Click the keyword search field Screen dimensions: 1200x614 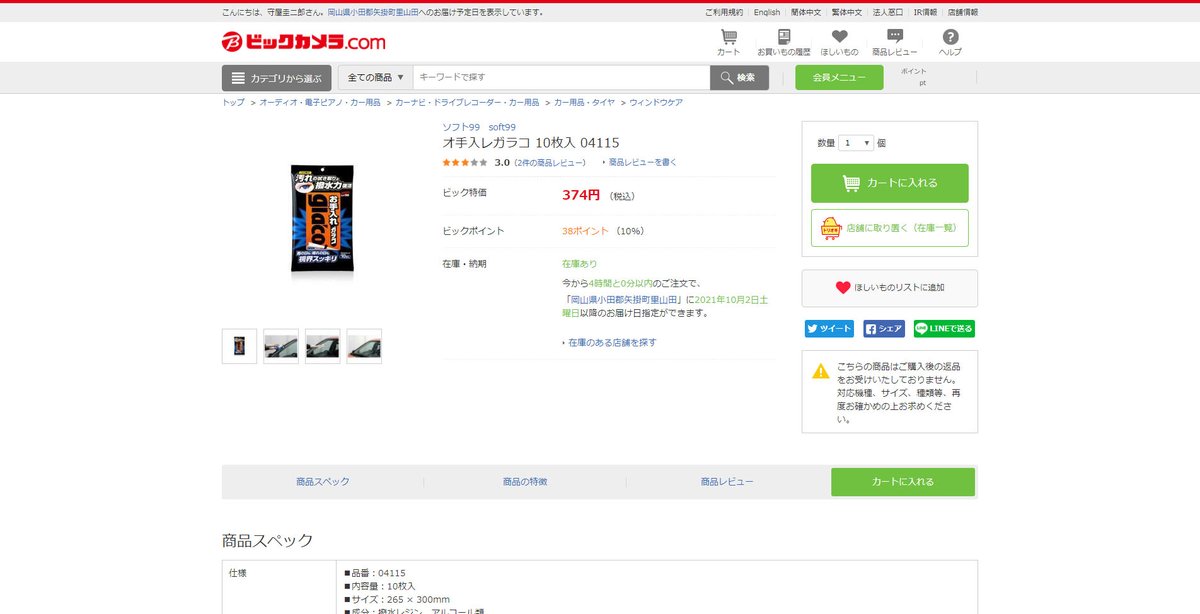(x=561, y=78)
